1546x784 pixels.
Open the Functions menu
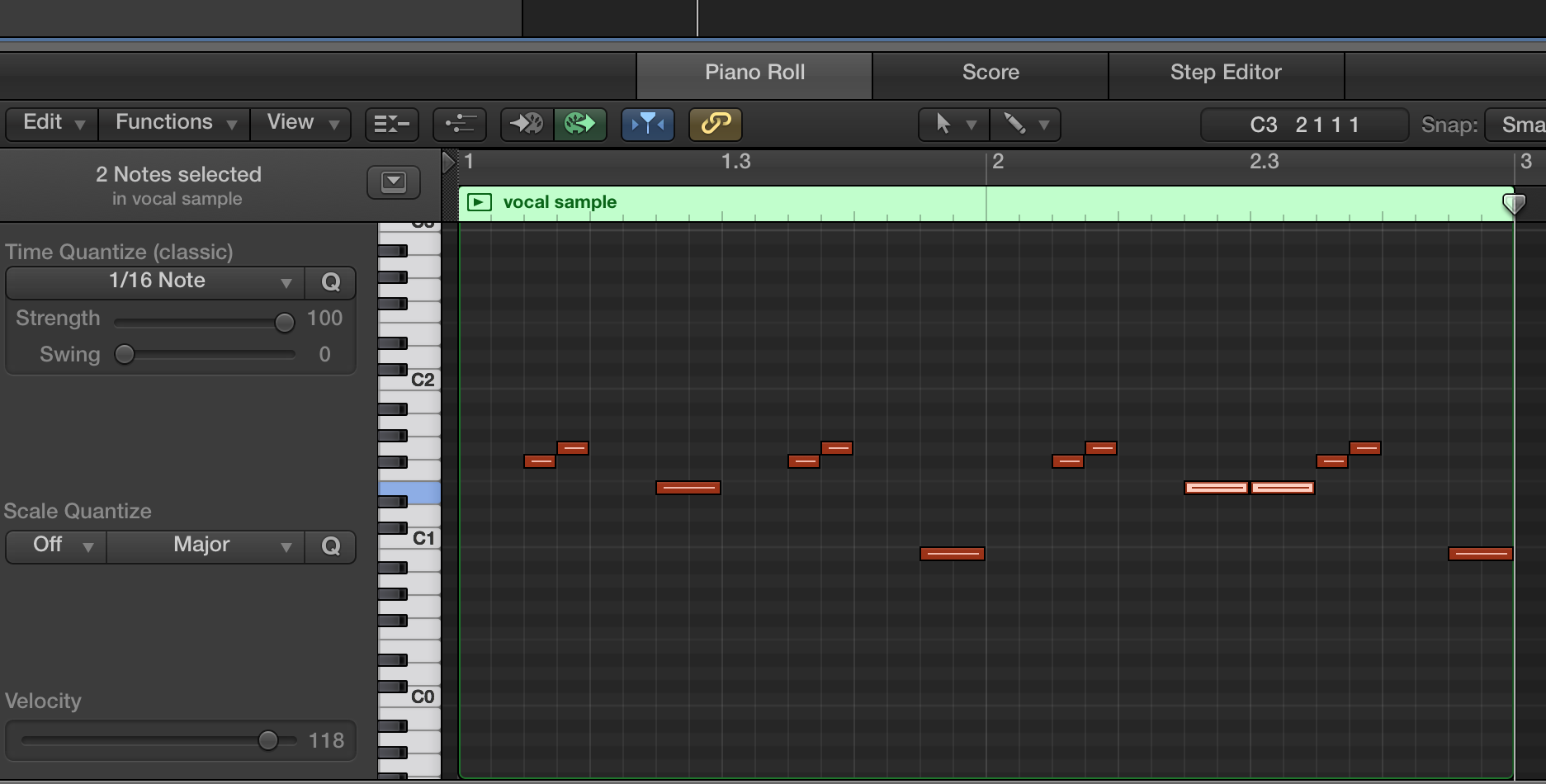coord(174,124)
